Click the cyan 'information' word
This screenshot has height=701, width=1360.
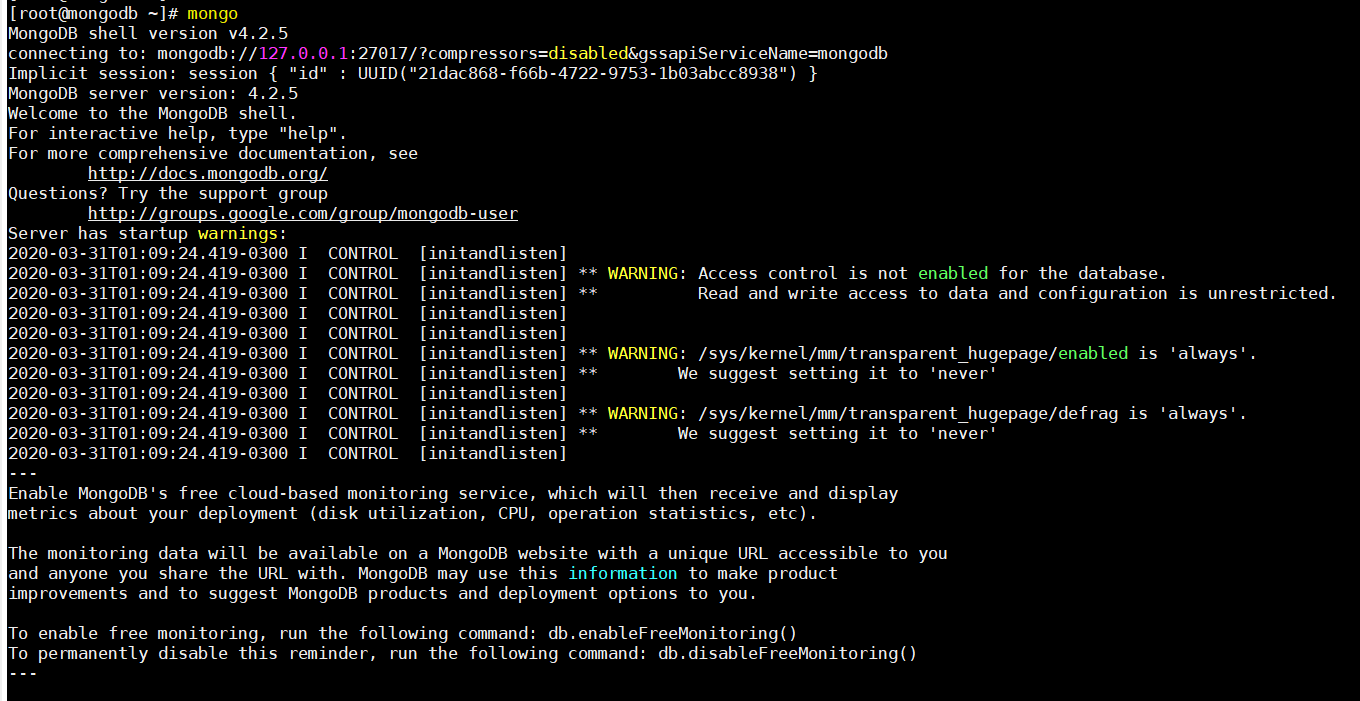coord(623,574)
